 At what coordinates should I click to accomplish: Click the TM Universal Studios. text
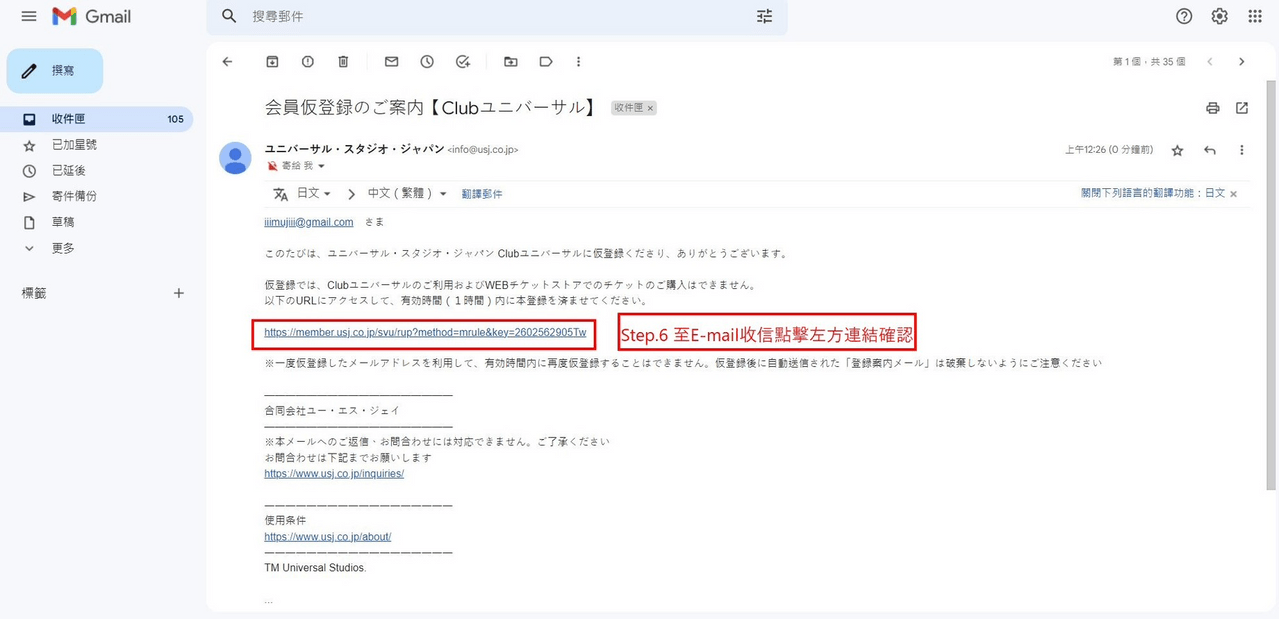(x=315, y=568)
